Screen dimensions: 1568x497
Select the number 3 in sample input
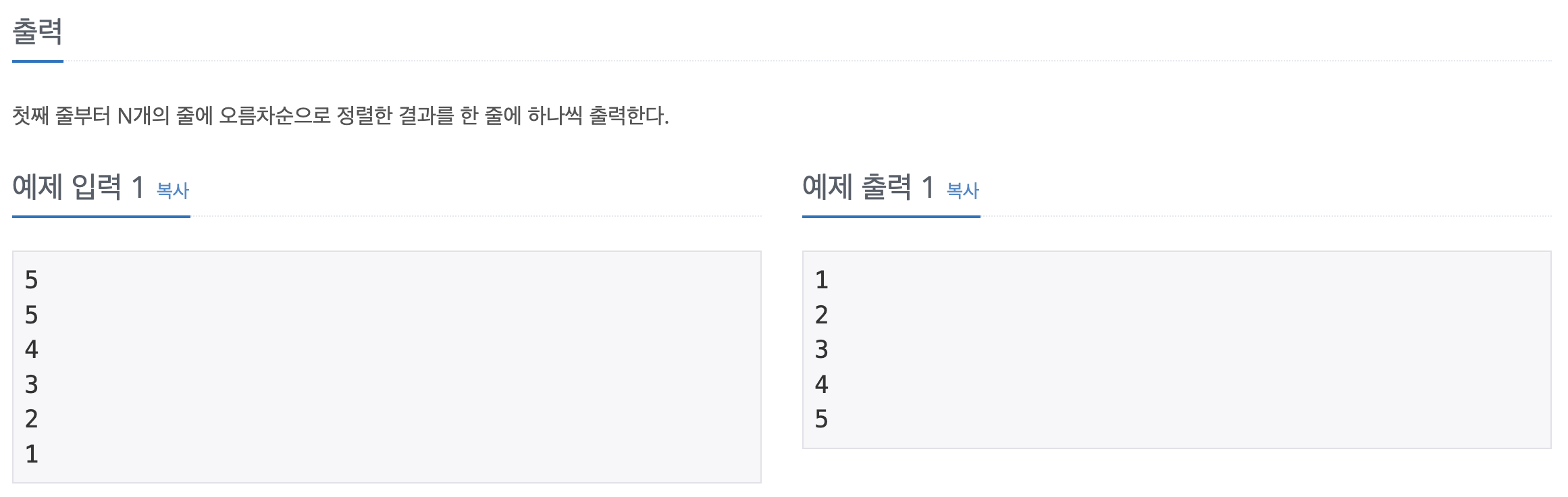(31, 385)
